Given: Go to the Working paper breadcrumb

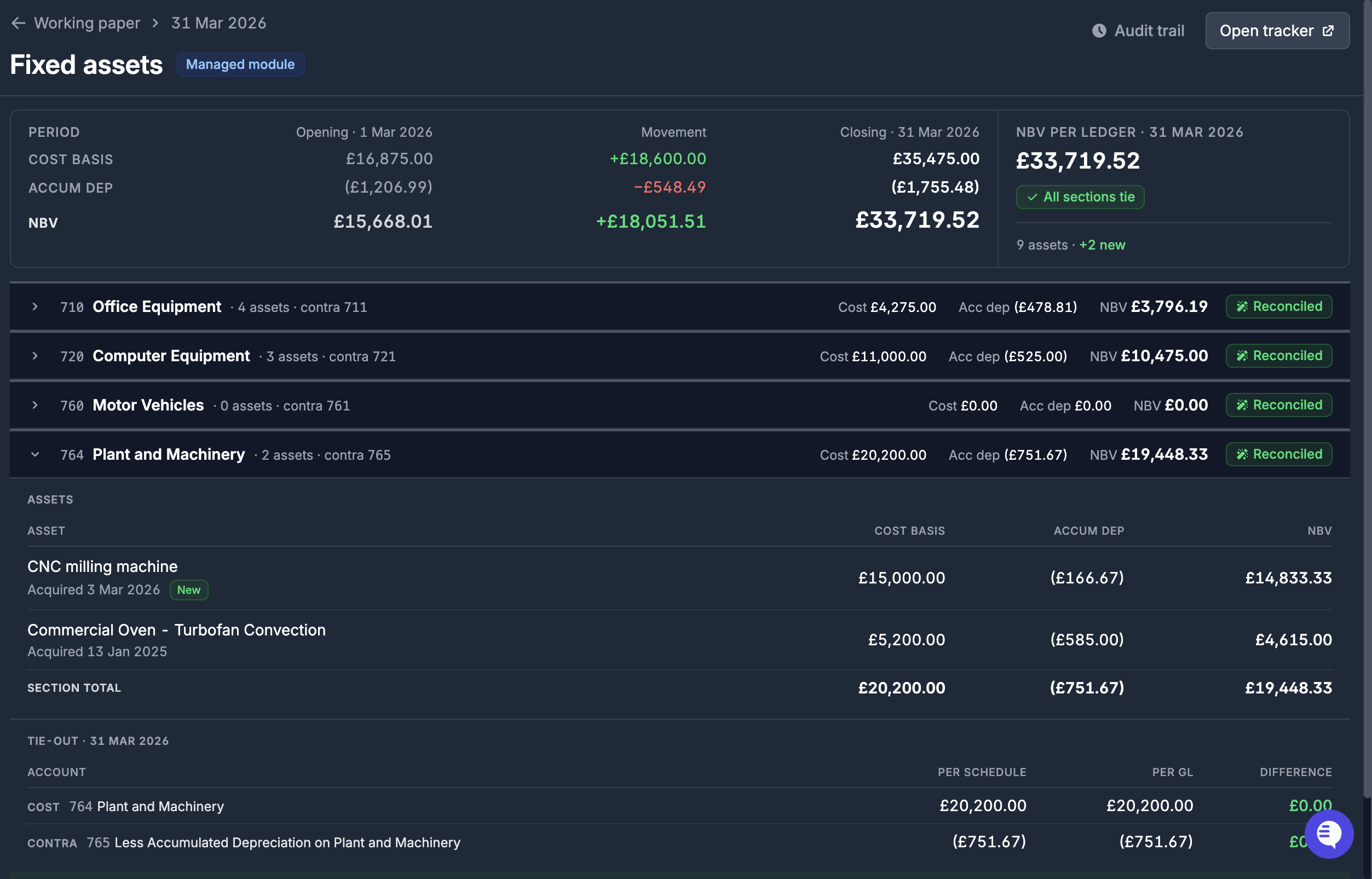Looking at the screenshot, I should click(87, 23).
